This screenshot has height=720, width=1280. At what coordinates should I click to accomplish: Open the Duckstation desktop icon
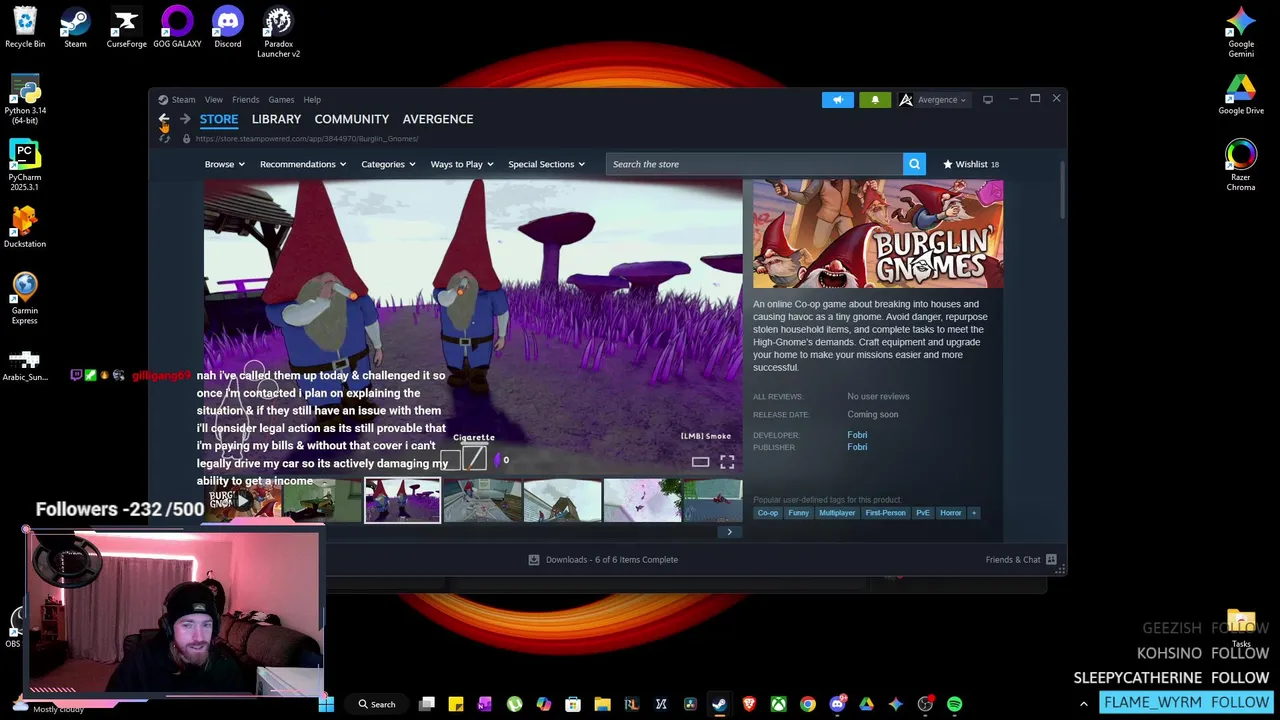coord(25,227)
